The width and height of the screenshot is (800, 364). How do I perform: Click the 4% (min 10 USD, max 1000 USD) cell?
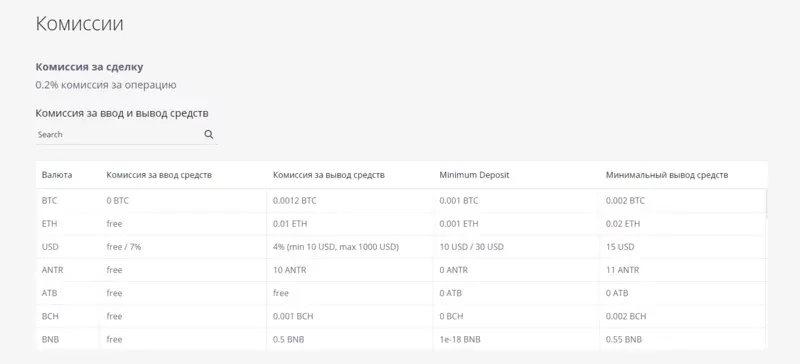(x=336, y=247)
